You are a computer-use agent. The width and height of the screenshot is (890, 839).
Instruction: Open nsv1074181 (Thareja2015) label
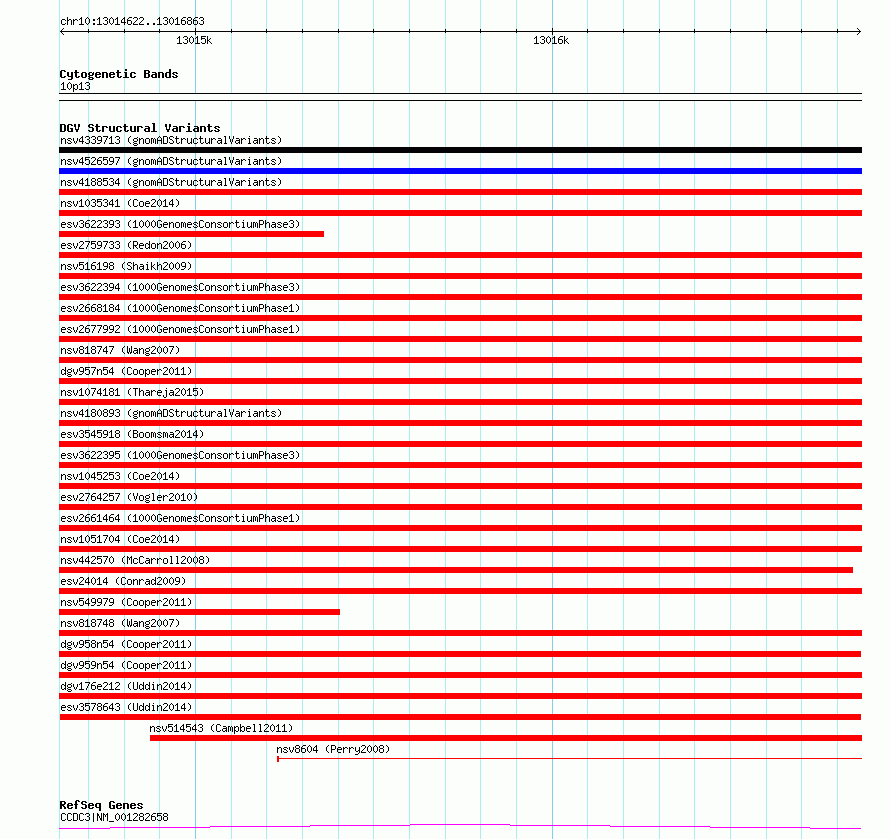(x=132, y=392)
